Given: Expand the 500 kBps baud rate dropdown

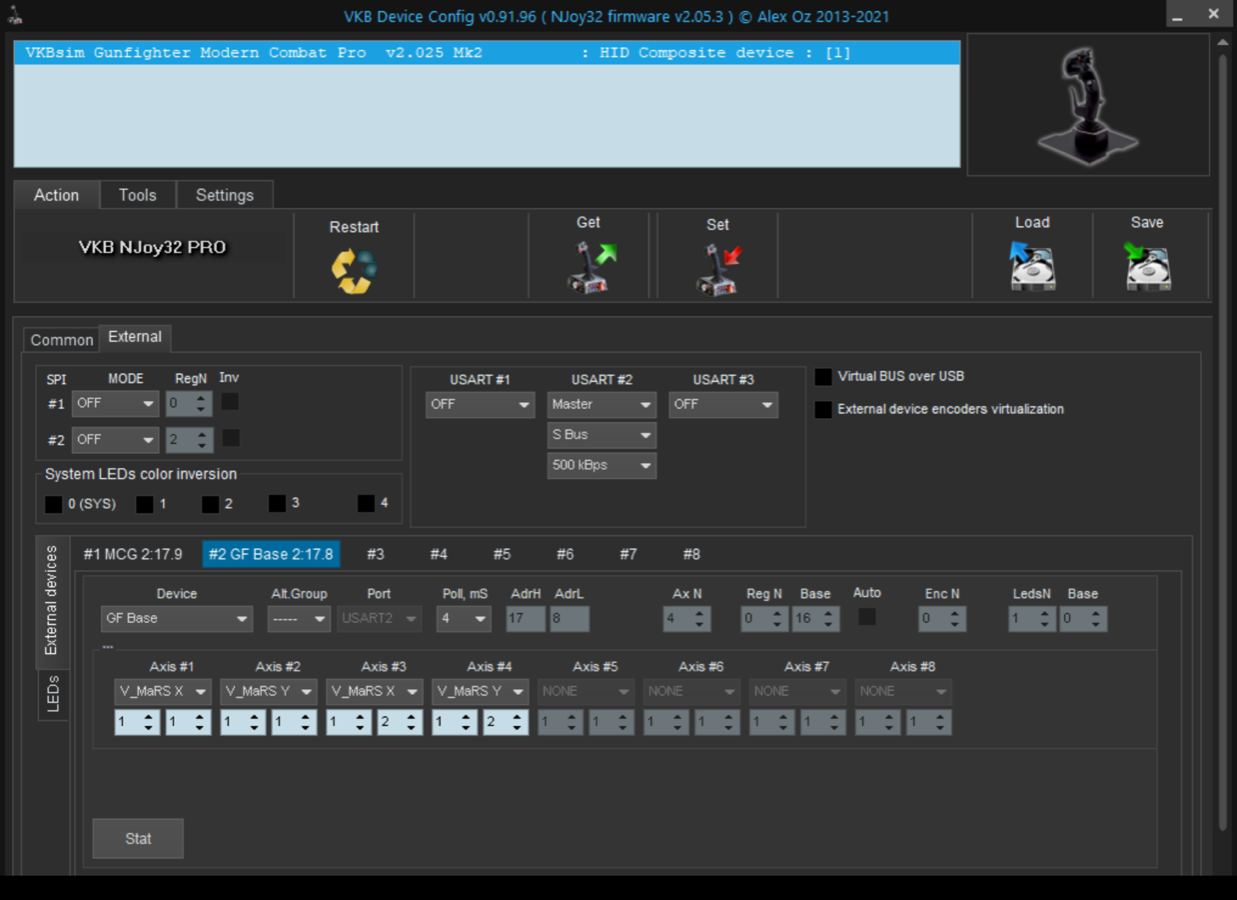Looking at the screenshot, I should pyautogui.click(x=601, y=465).
